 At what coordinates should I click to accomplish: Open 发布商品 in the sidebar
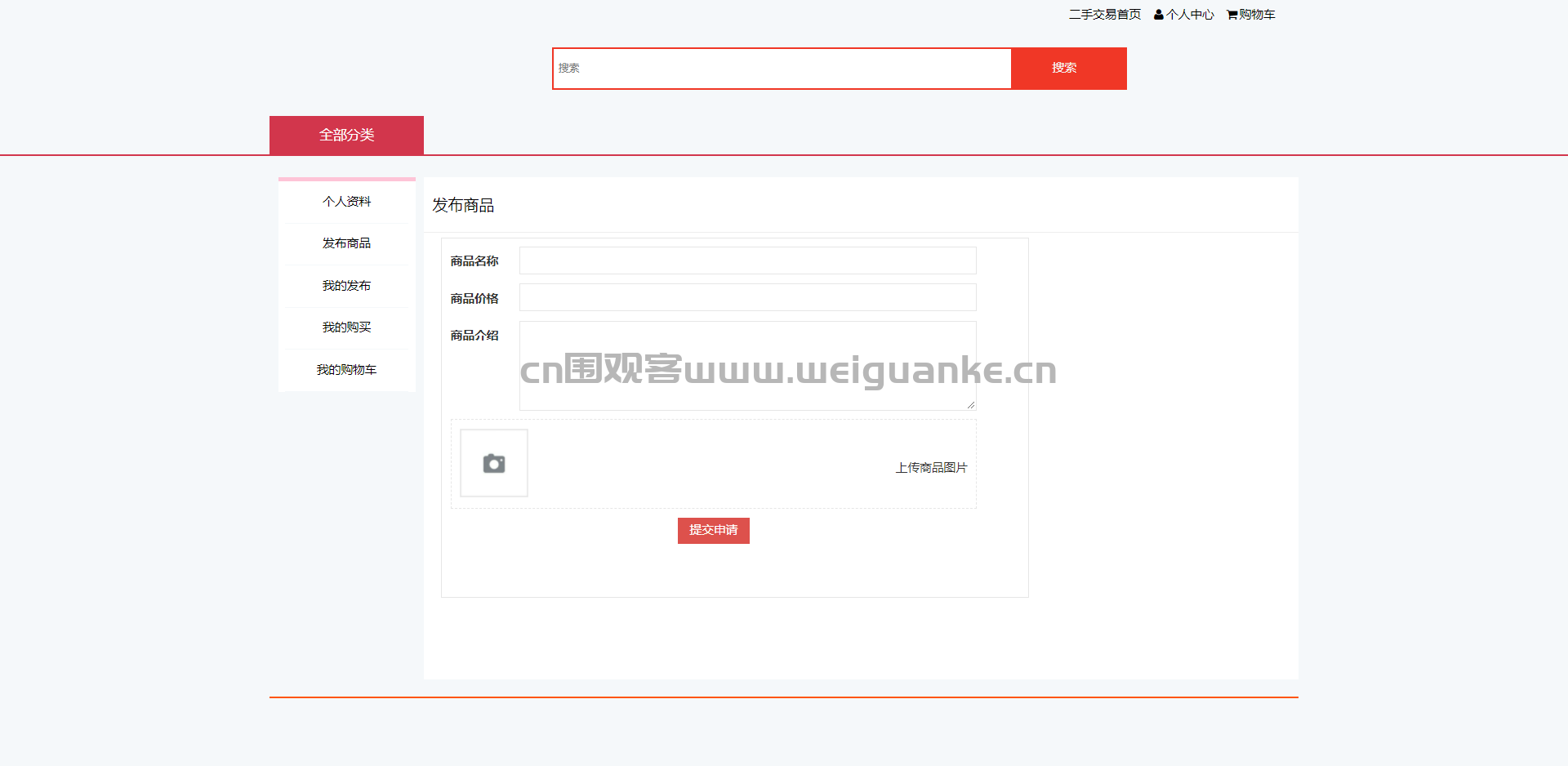(346, 243)
